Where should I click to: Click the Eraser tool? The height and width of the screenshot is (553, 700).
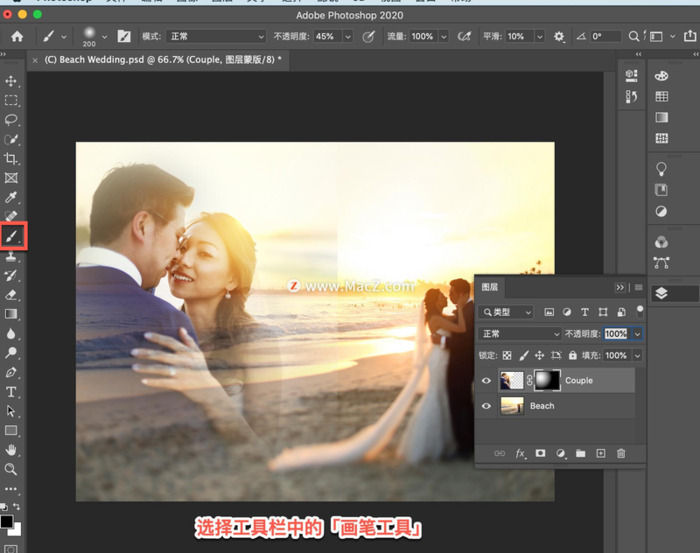coord(12,295)
